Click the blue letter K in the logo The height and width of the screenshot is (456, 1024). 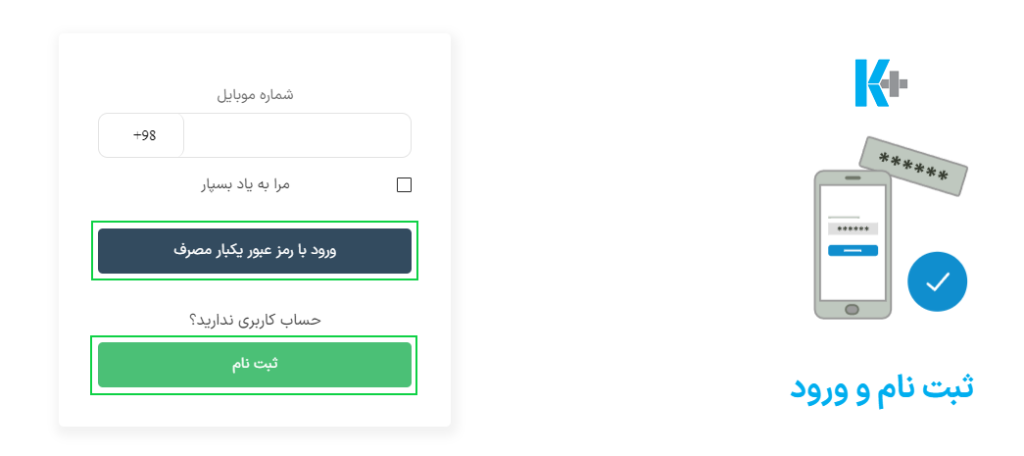(870, 83)
